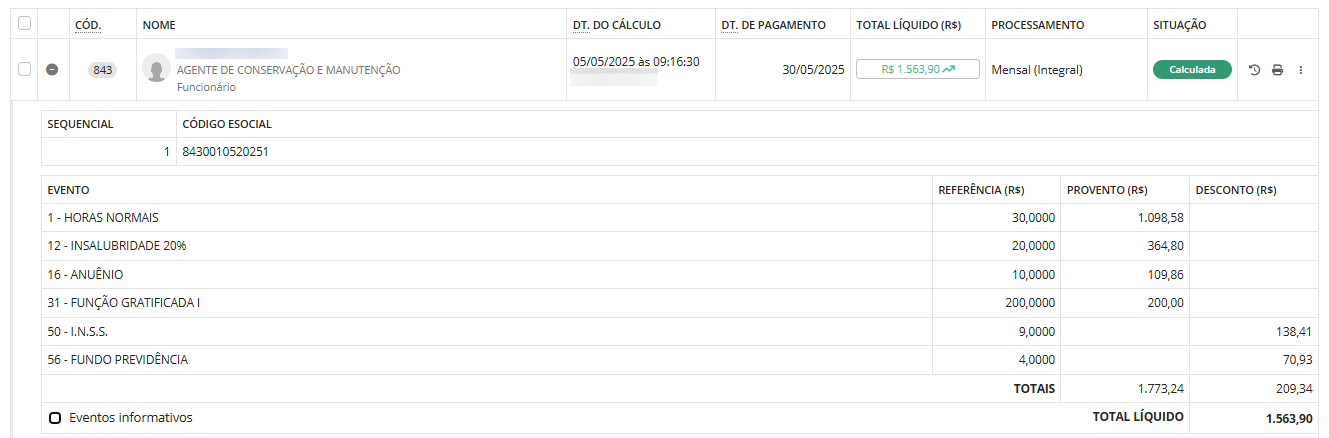Click the employee avatar picture
Viewport: 1329px width, 438px height.
[x=155, y=68]
